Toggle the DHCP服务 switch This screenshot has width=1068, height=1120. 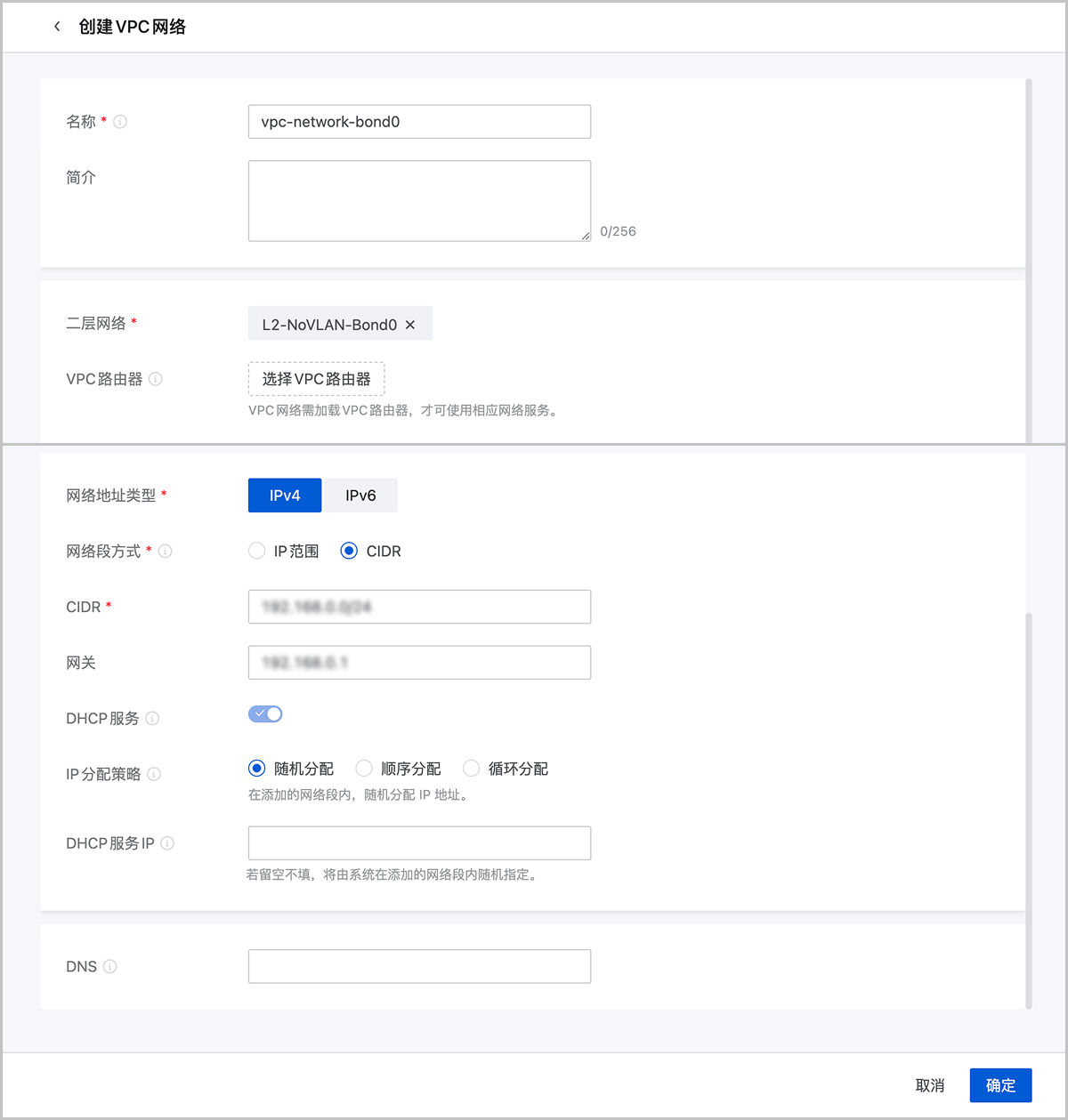point(265,714)
